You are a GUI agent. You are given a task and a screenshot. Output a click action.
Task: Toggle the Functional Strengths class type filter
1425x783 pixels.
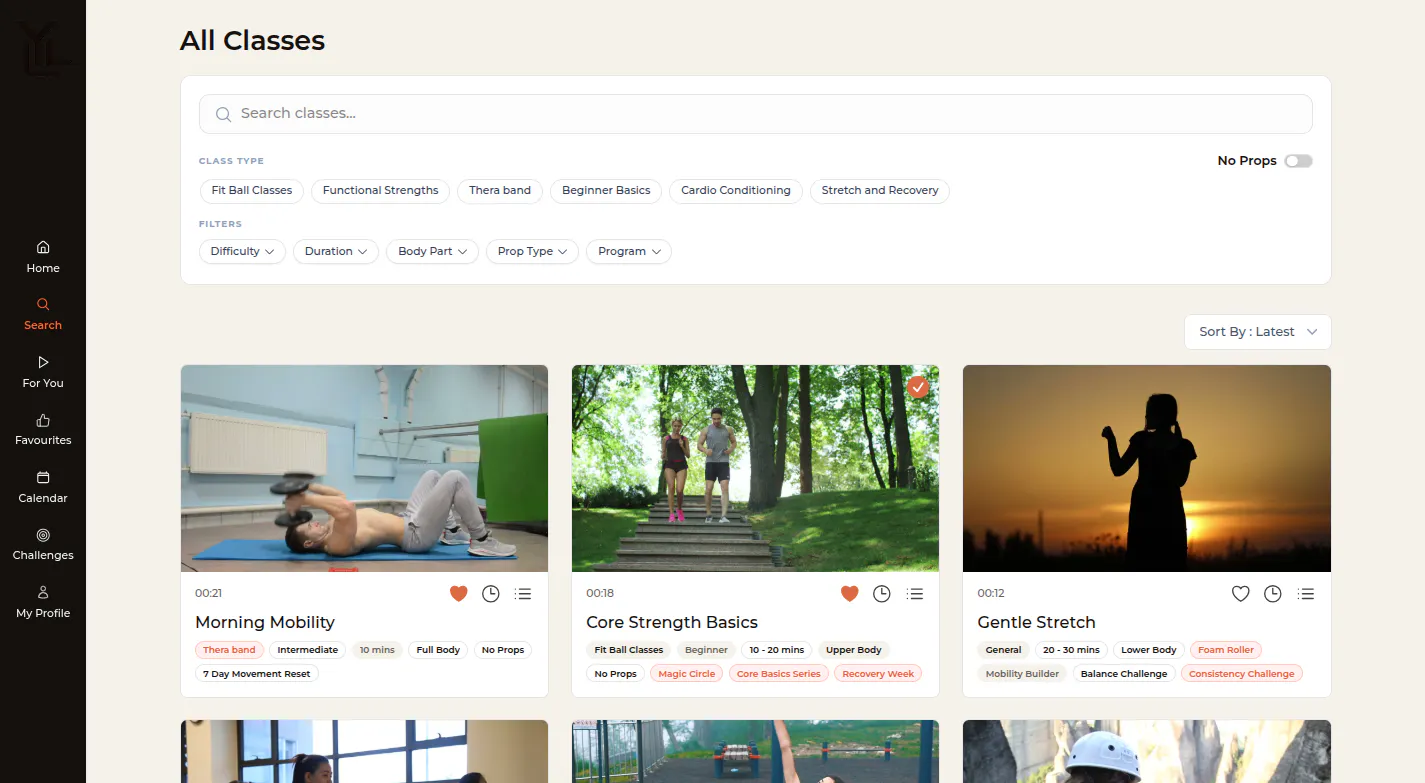(x=380, y=190)
